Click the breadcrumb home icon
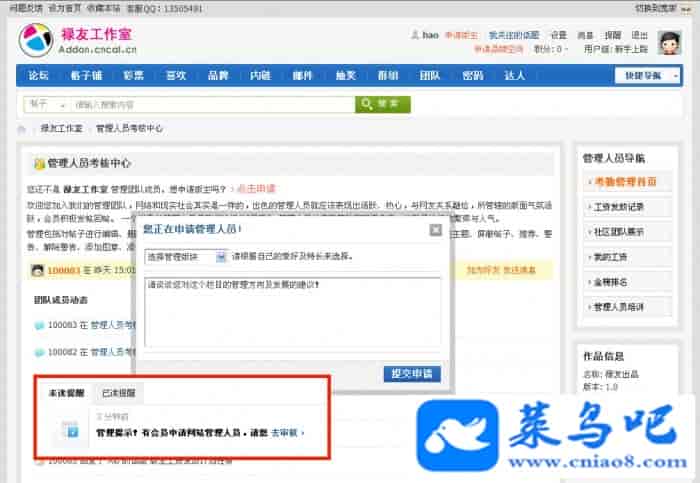The image size is (700, 483). point(21,129)
